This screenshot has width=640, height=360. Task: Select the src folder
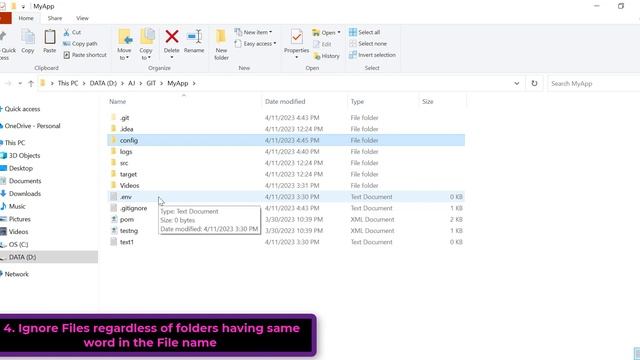click(286, 163)
